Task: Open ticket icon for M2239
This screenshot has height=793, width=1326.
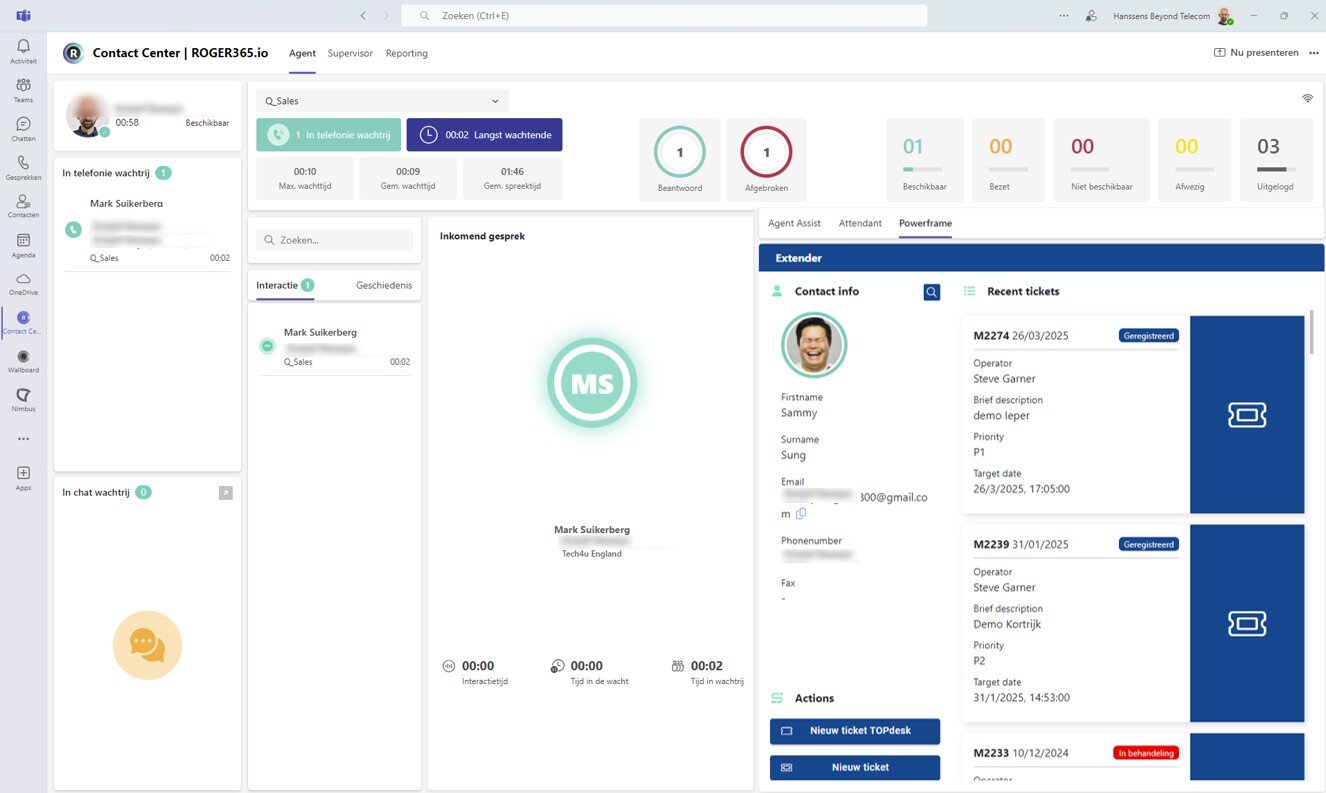Action: pos(1247,623)
